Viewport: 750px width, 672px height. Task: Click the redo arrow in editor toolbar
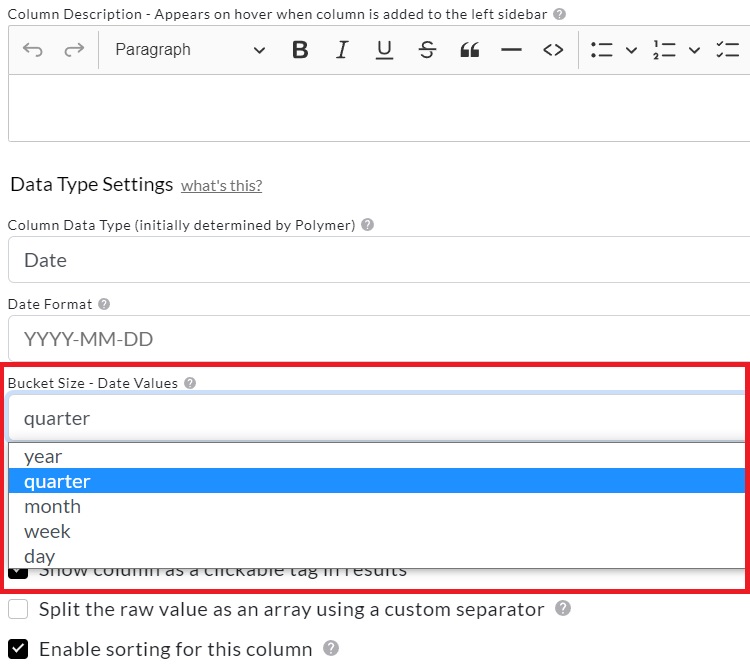pyautogui.click(x=74, y=50)
